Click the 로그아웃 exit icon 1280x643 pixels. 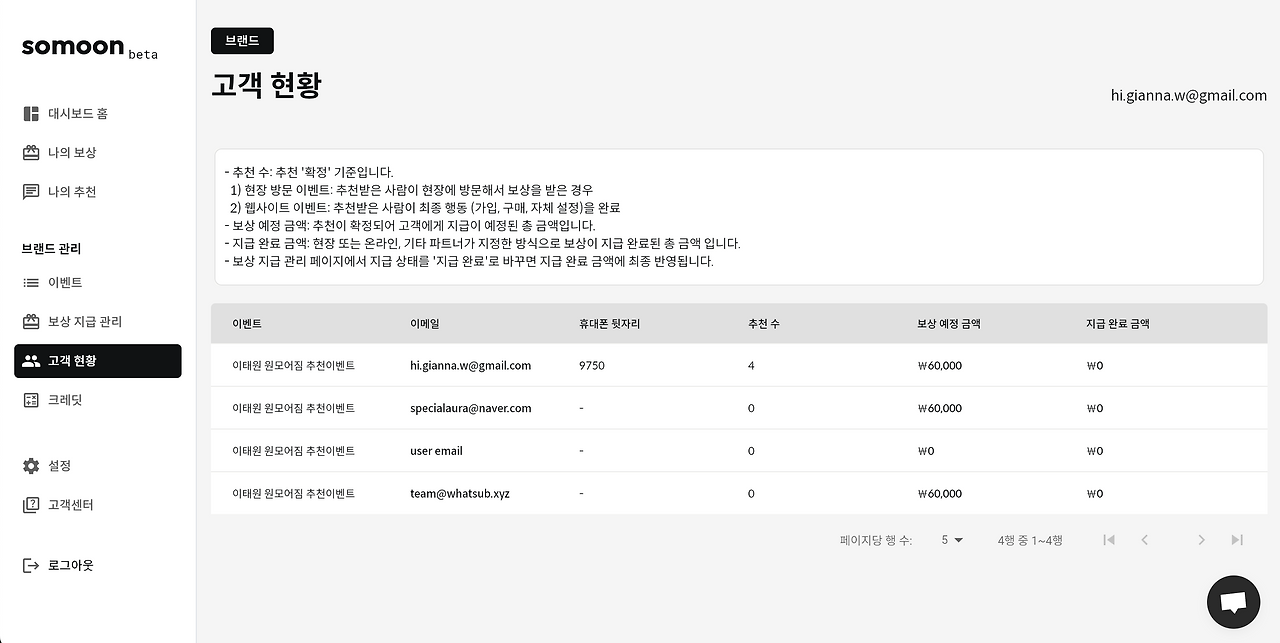tap(33, 564)
